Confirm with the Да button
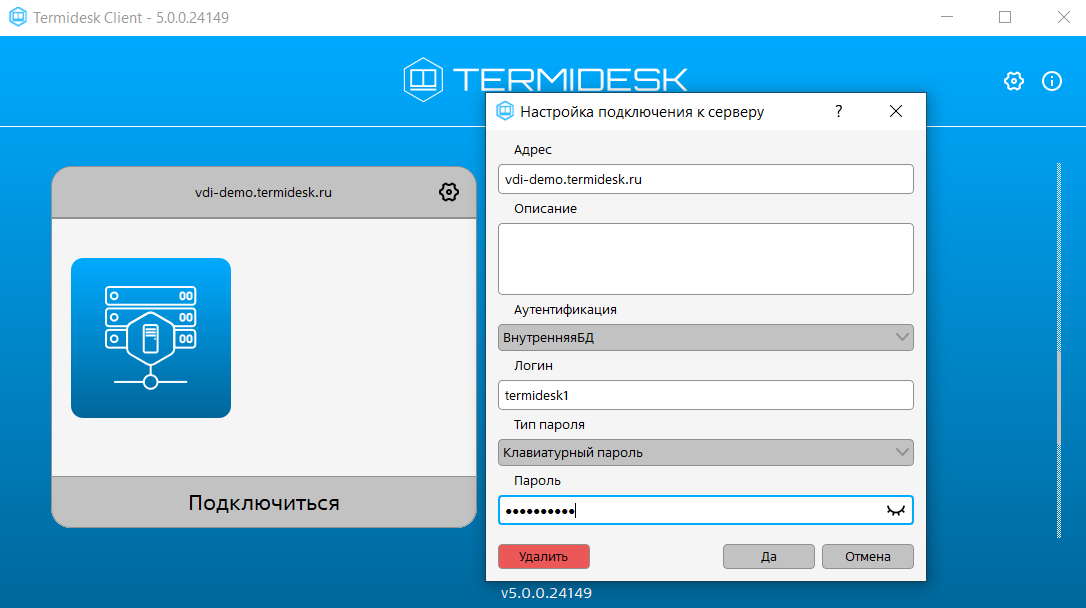The width and height of the screenshot is (1086, 608). coord(769,557)
